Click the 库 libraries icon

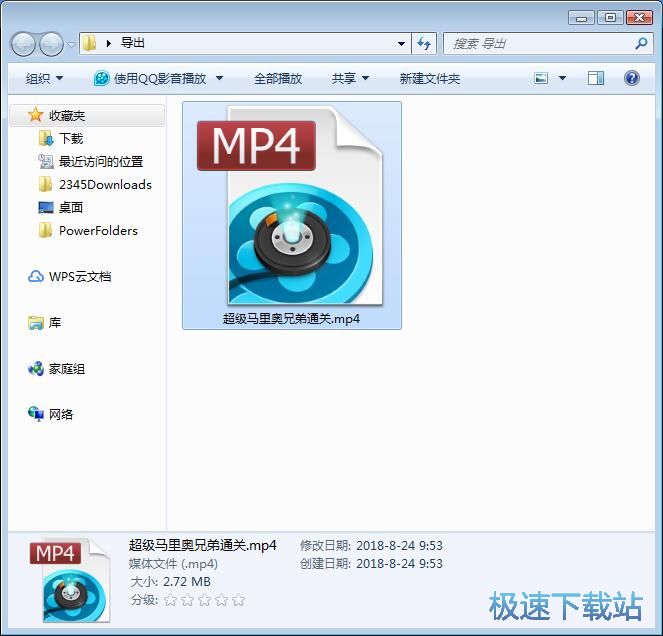[x=36, y=323]
